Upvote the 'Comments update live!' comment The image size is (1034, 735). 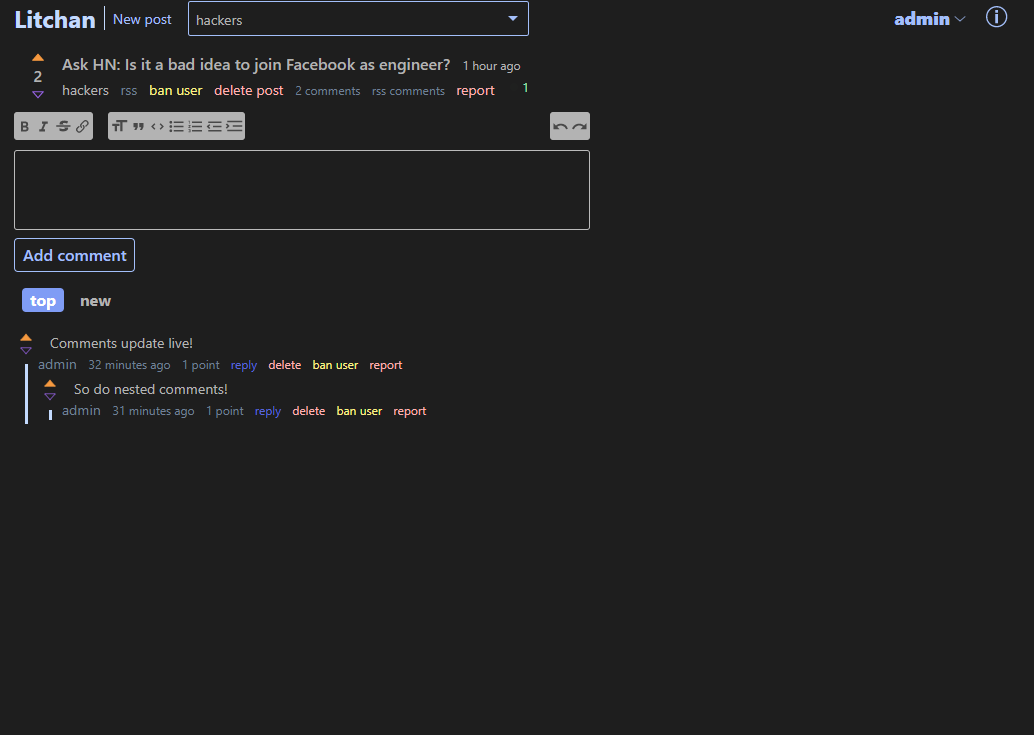click(x=26, y=338)
